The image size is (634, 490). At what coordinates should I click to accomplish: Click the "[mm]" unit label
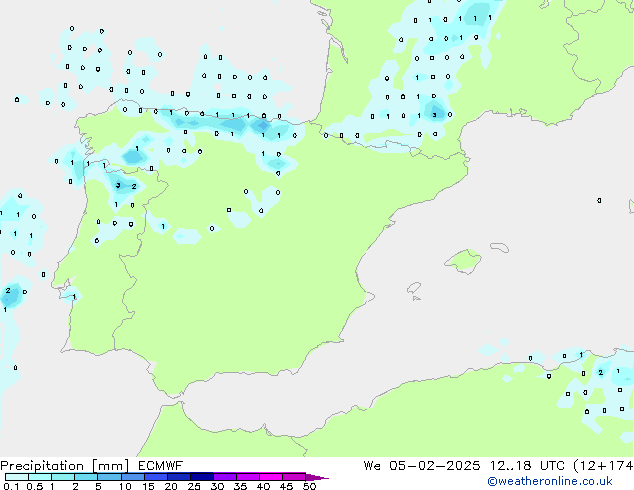[x=110, y=466]
